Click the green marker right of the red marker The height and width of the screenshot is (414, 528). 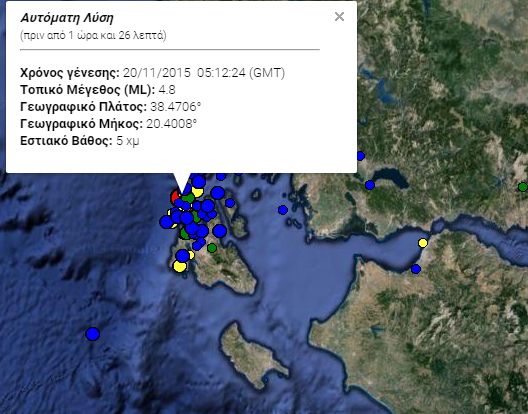coord(189,197)
